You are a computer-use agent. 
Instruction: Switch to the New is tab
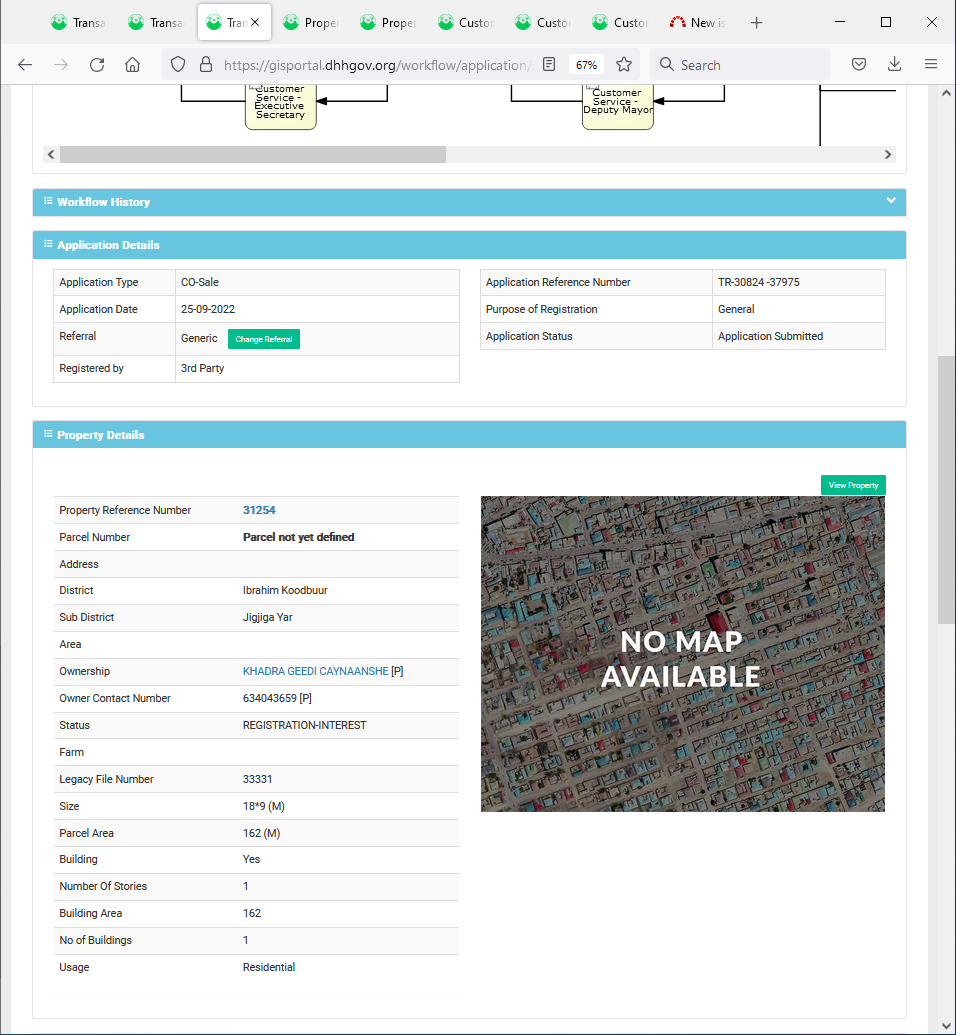pyautogui.click(x=698, y=22)
